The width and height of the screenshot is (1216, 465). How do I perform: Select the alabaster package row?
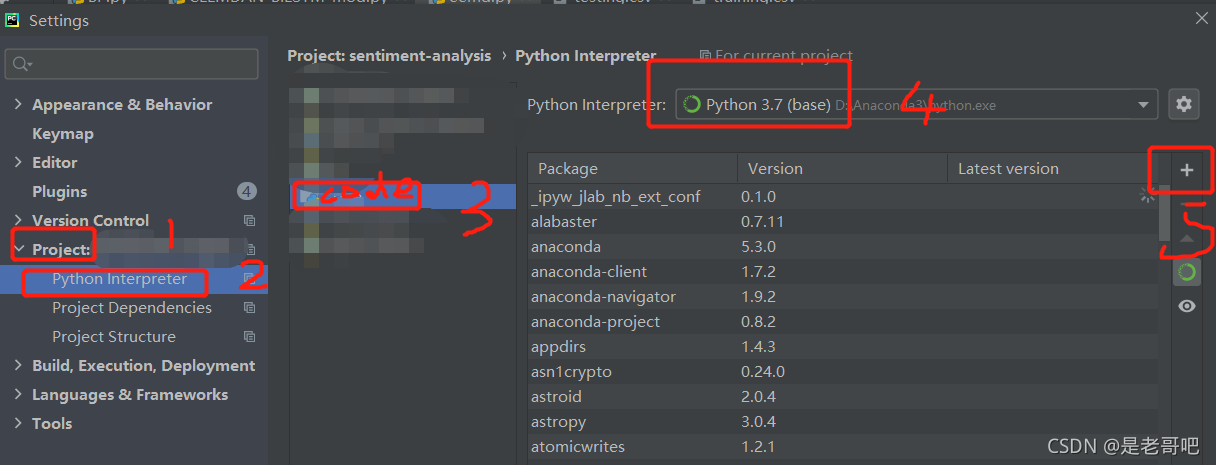[843, 222]
